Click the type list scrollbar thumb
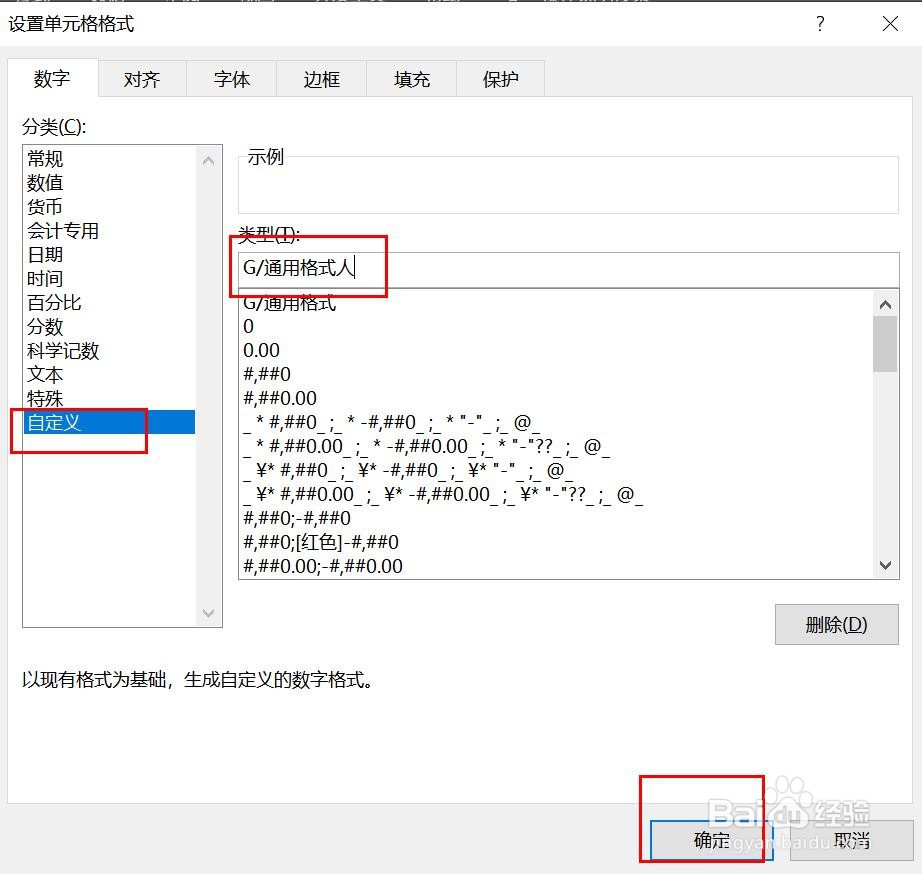The image size is (922, 874). pyautogui.click(x=885, y=344)
